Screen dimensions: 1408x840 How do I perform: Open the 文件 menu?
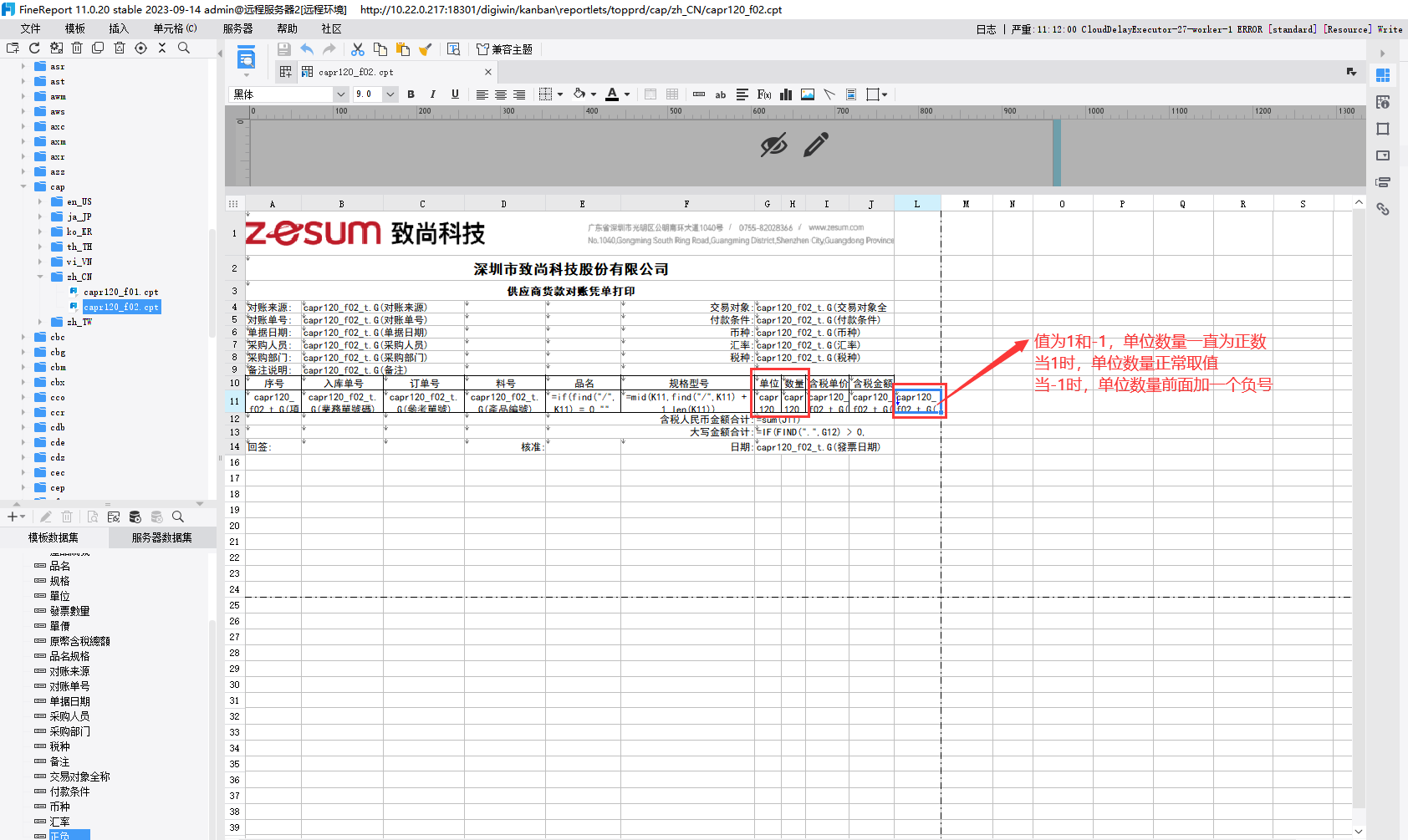click(31, 28)
